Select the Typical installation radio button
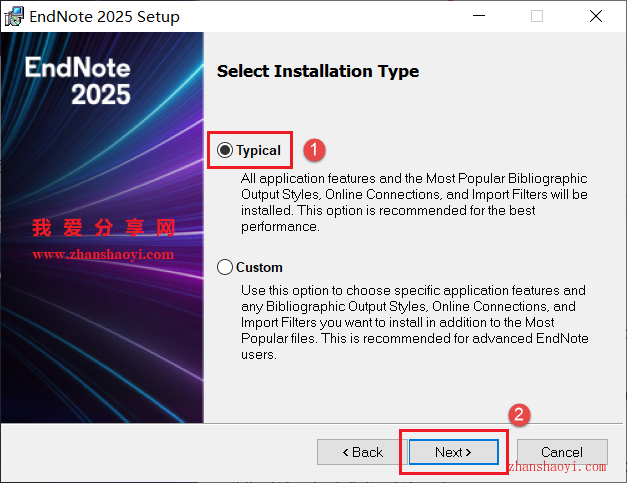This screenshot has width=627, height=483. pos(225,150)
